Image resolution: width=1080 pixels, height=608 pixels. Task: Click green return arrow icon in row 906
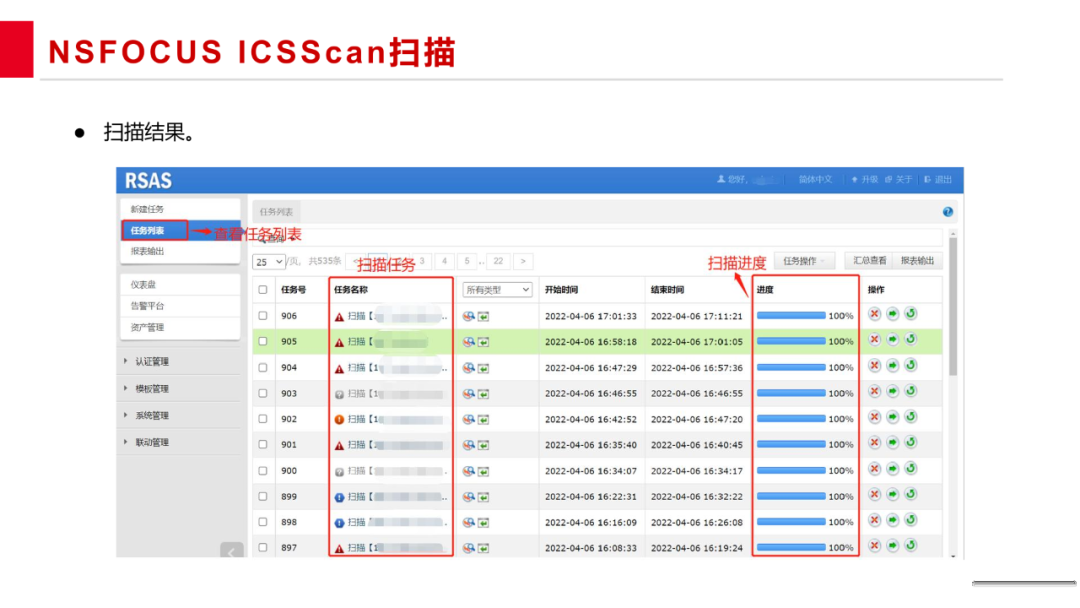484,317
